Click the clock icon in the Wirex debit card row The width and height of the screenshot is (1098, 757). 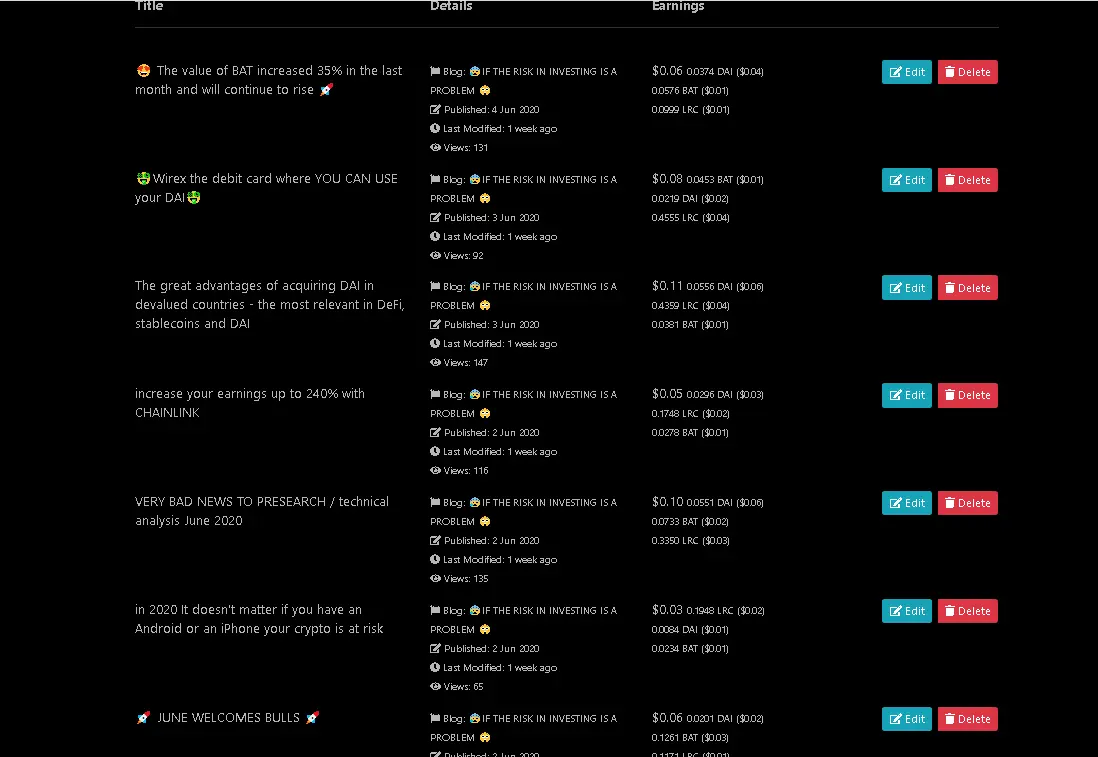click(435, 237)
